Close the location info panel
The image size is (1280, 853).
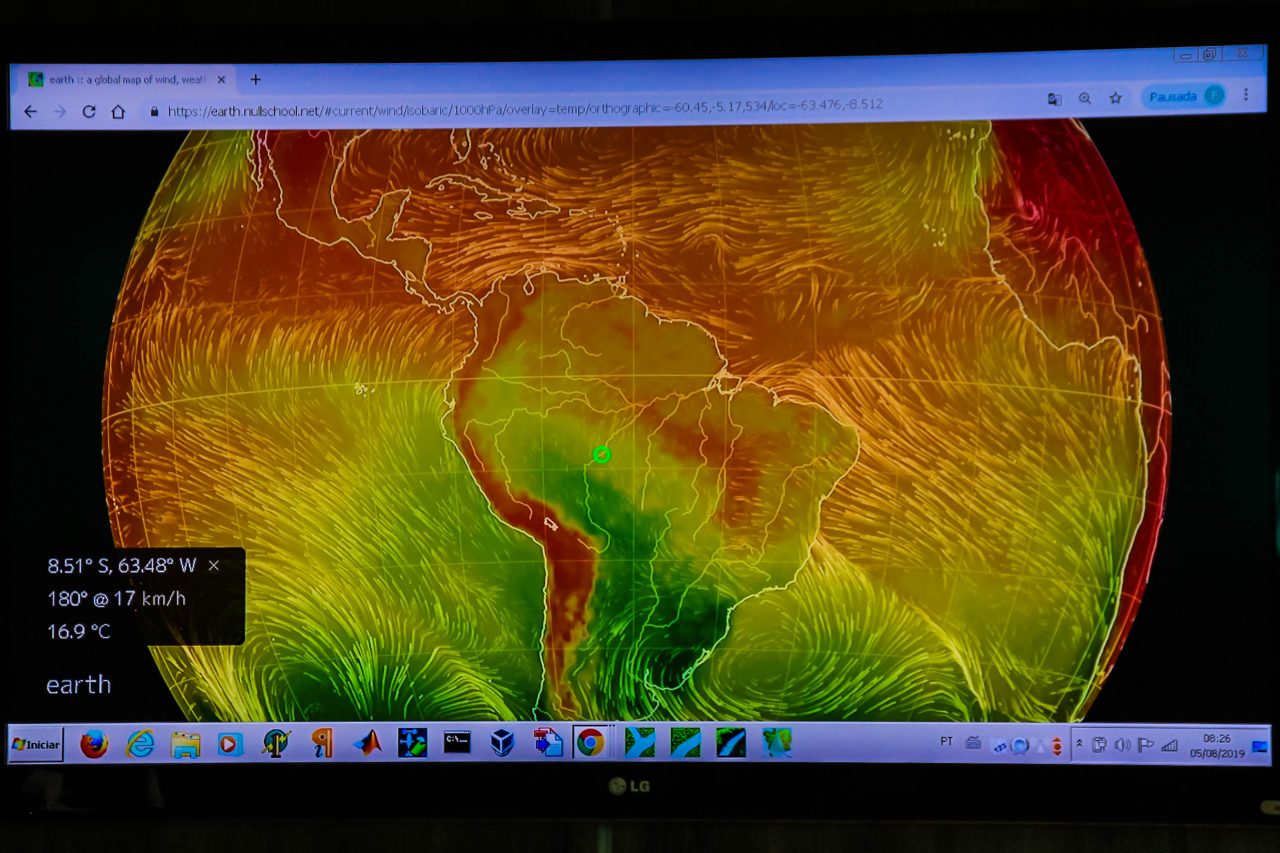(213, 565)
